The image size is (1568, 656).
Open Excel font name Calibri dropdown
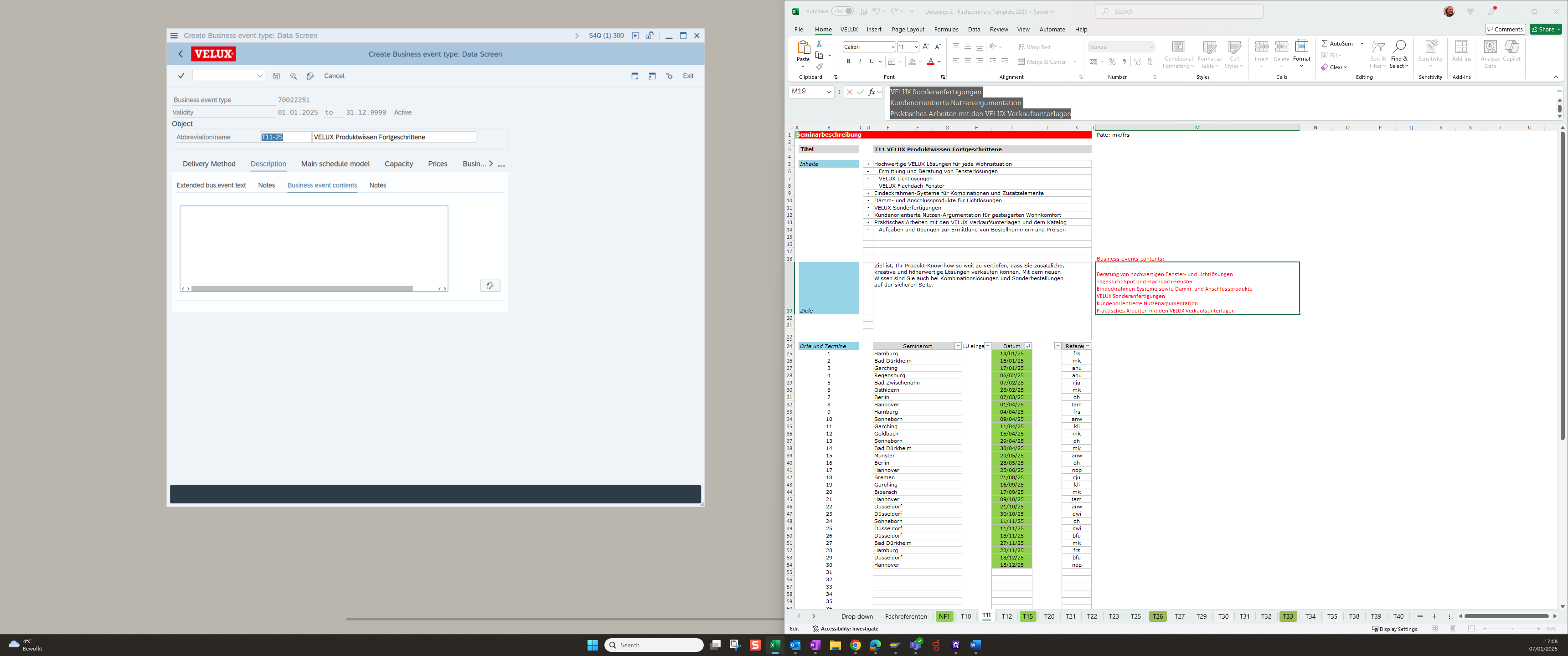[x=892, y=47]
